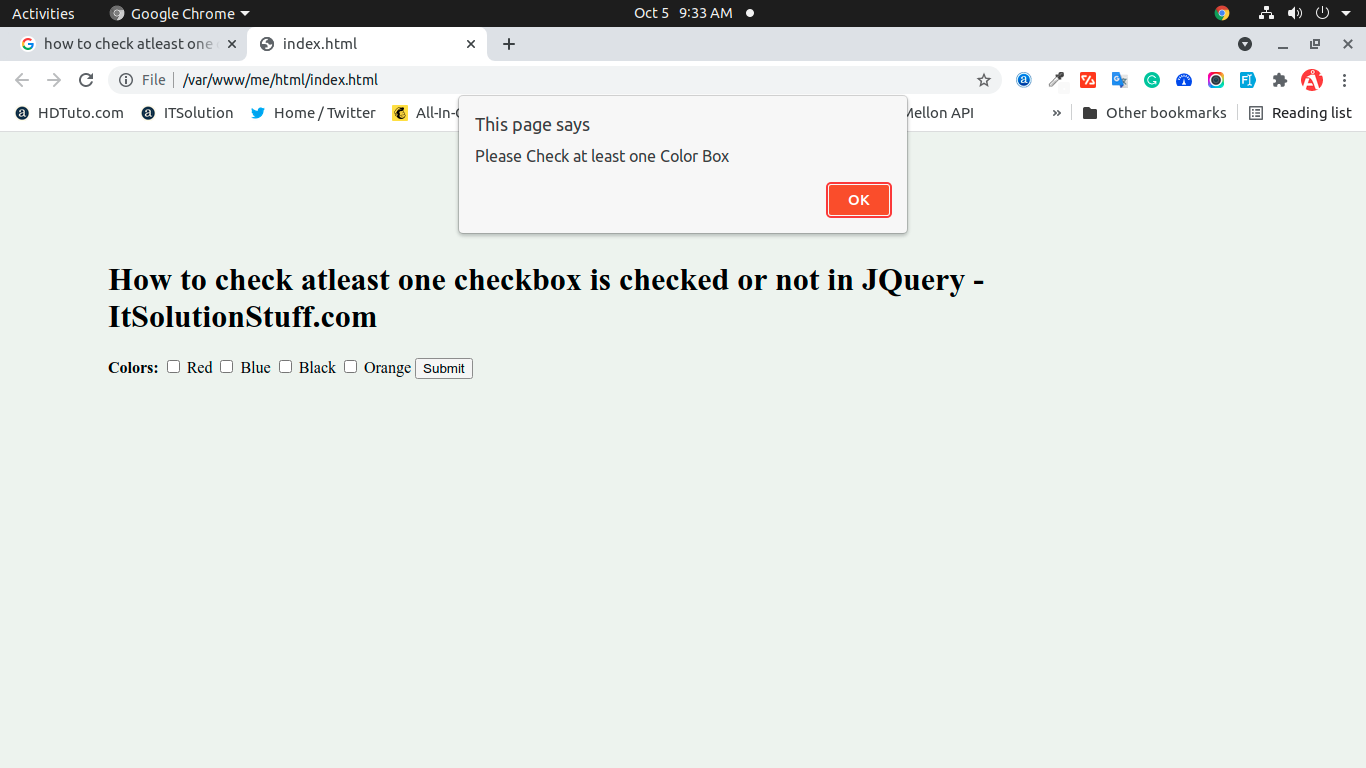This screenshot has height=768, width=1366.
Task: Click the AdBlock extension icon
Action: 1312,79
